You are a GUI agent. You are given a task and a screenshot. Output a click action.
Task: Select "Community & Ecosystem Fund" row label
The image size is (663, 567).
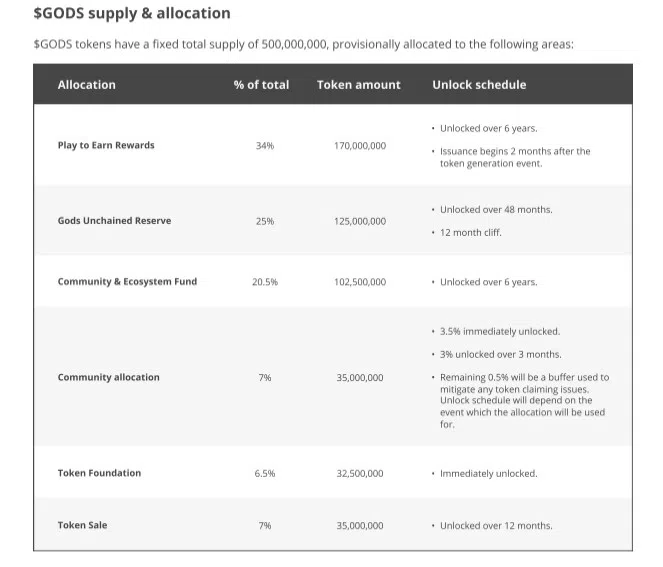point(127,282)
